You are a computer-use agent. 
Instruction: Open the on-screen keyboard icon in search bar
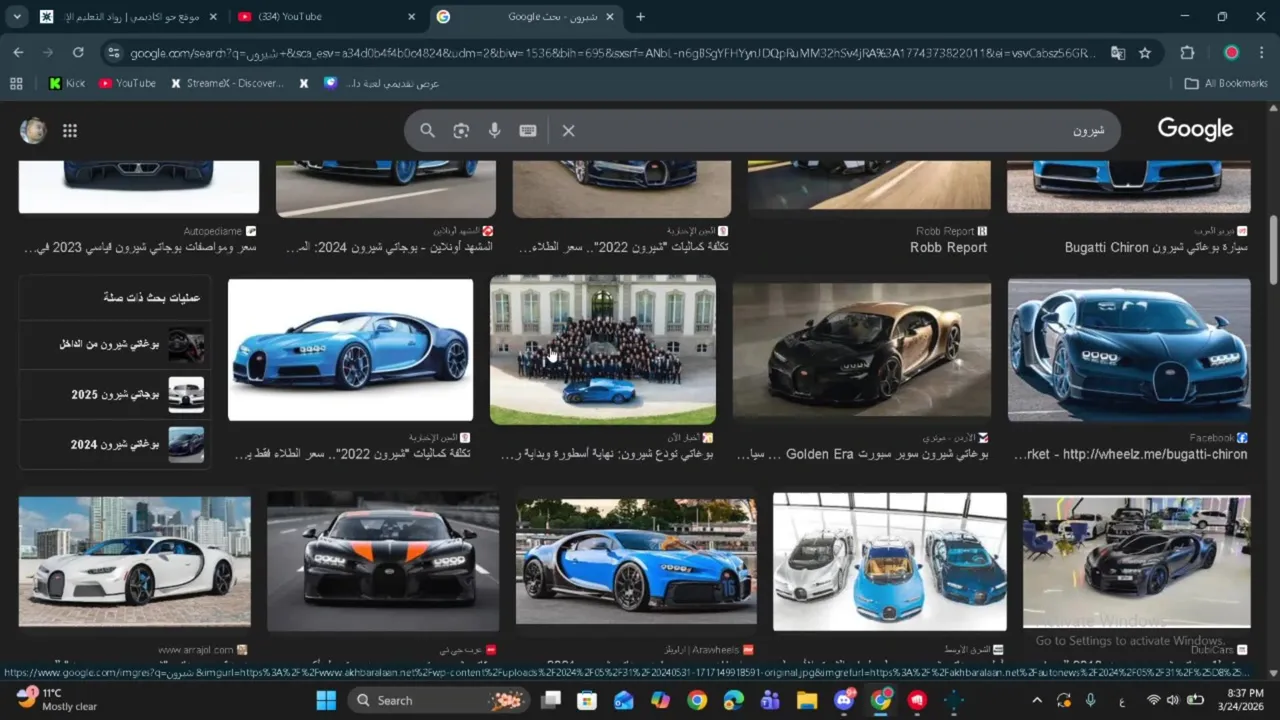(x=528, y=130)
